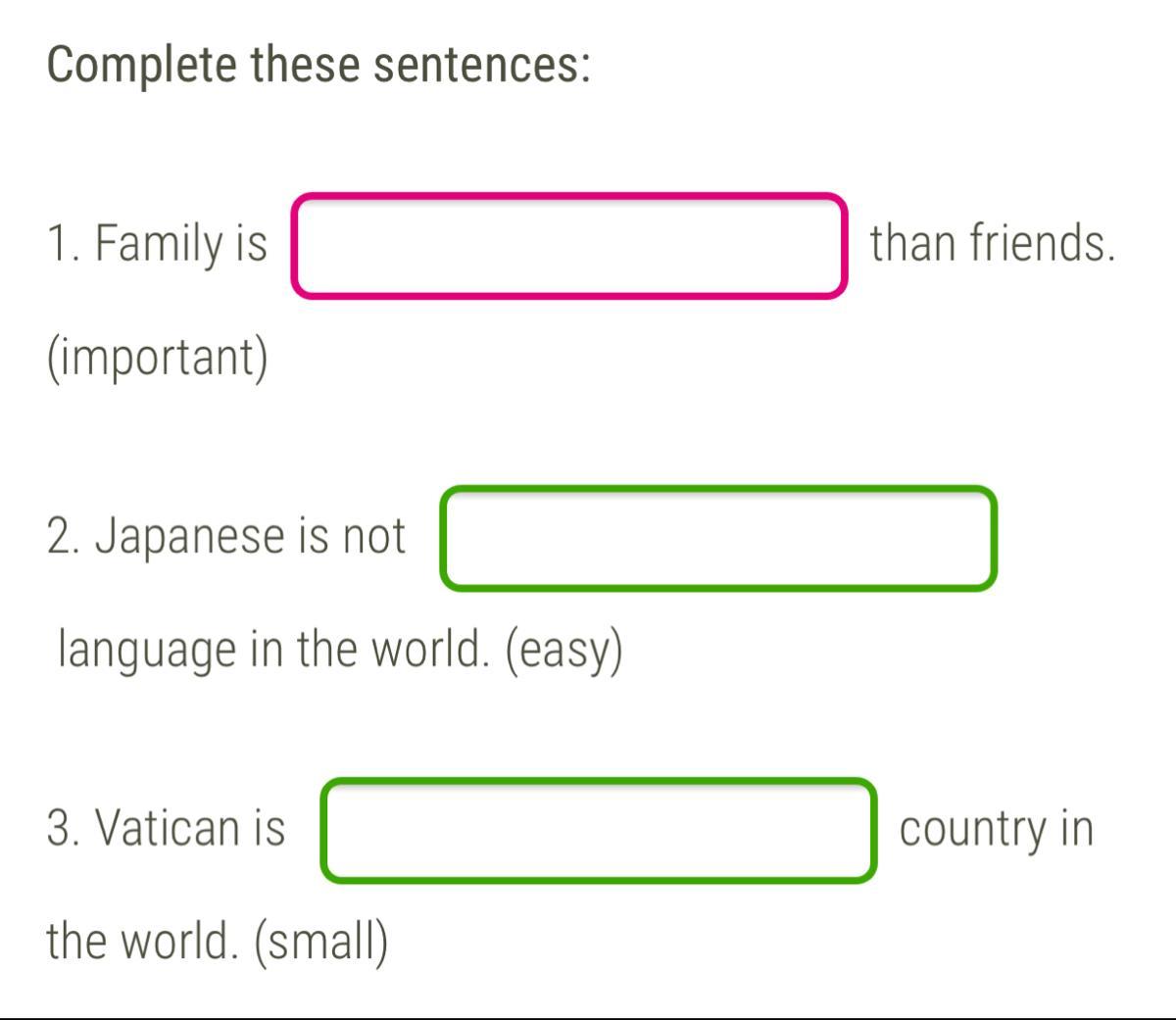This screenshot has height=1020, width=1176.
Task: Focus the blank after "Japanese is not"
Action: click(x=718, y=539)
